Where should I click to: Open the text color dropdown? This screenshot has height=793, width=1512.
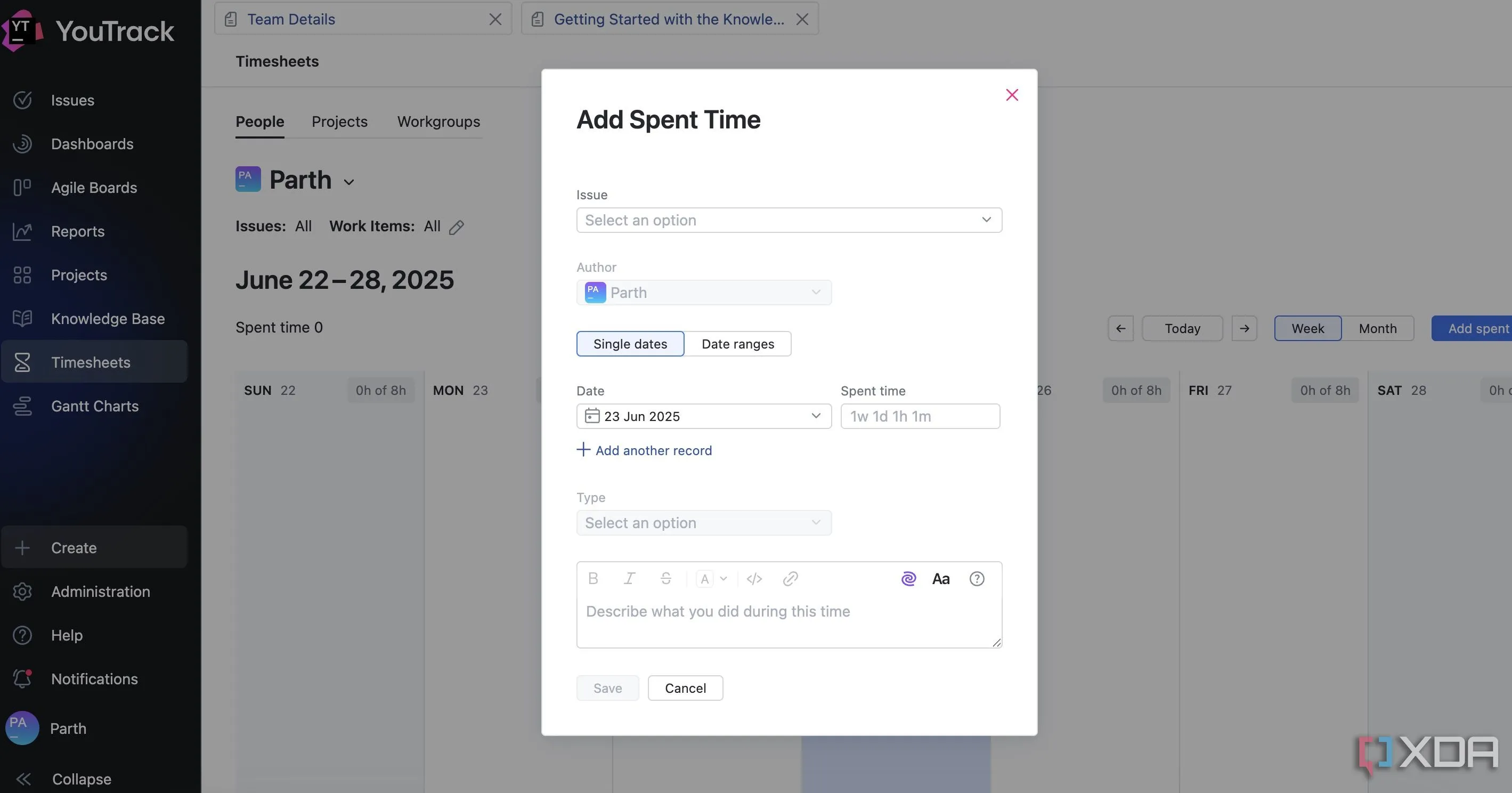click(x=711, y=579)
